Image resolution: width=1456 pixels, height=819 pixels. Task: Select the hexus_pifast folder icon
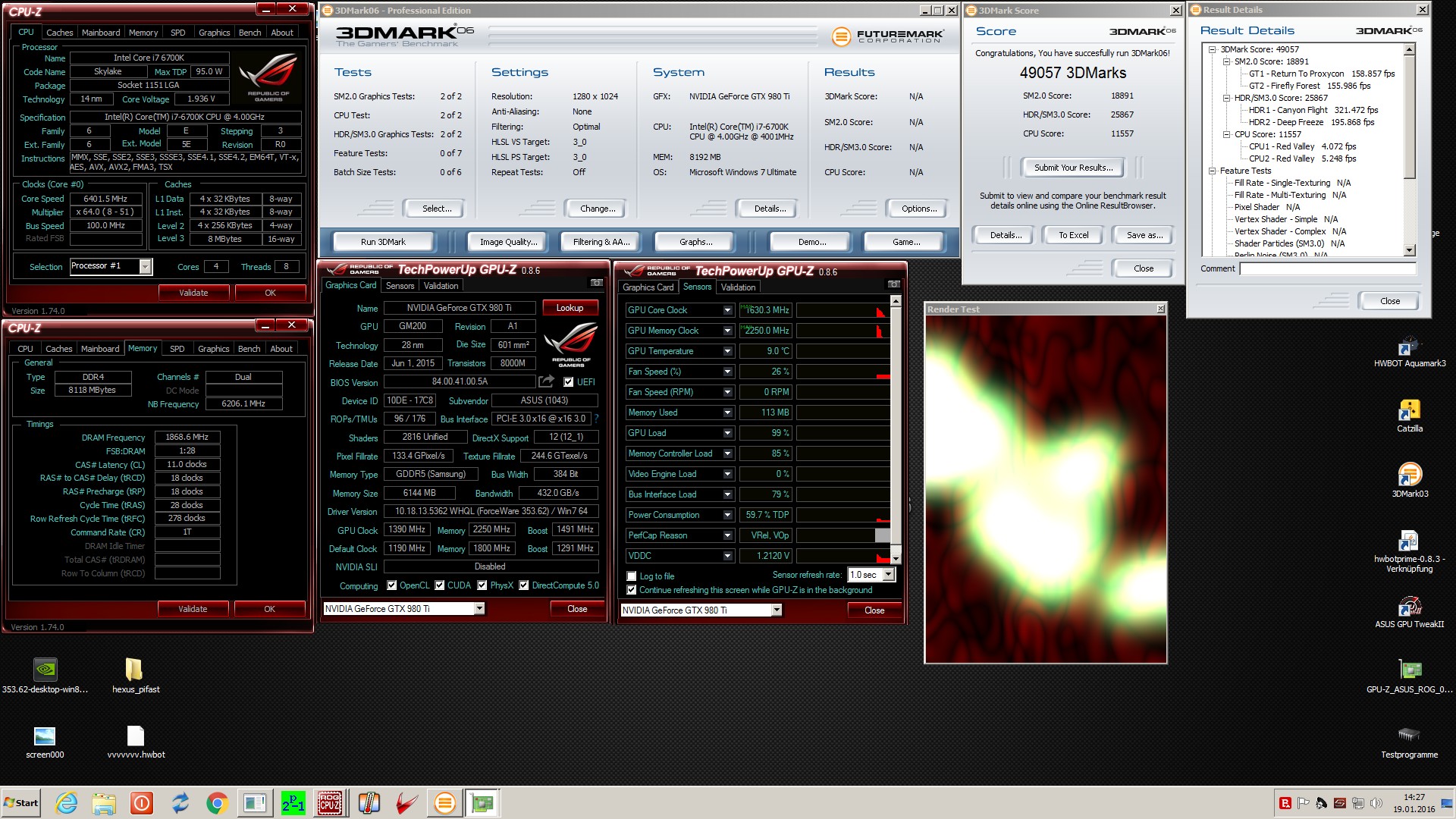point(135,676)
